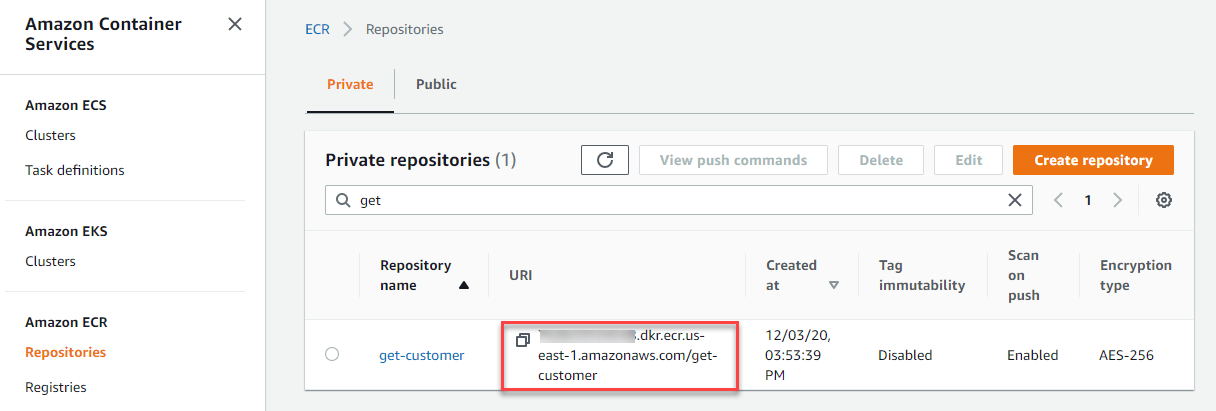The height and width of the screenshot is (411, 1216).
Task: Open Clusters under Amazon ECS
Action: (50, 135)
